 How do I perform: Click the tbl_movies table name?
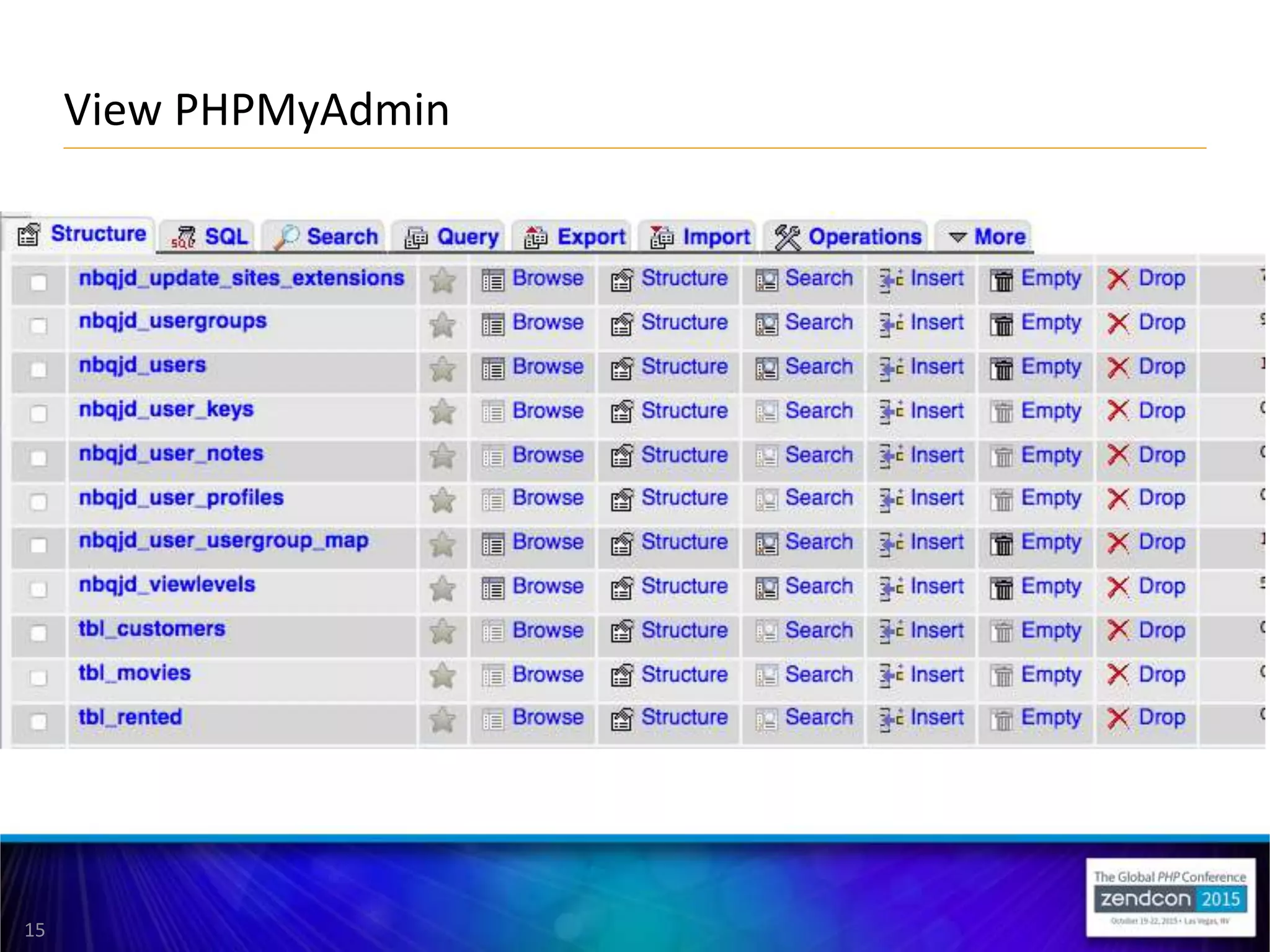point(135,673)
